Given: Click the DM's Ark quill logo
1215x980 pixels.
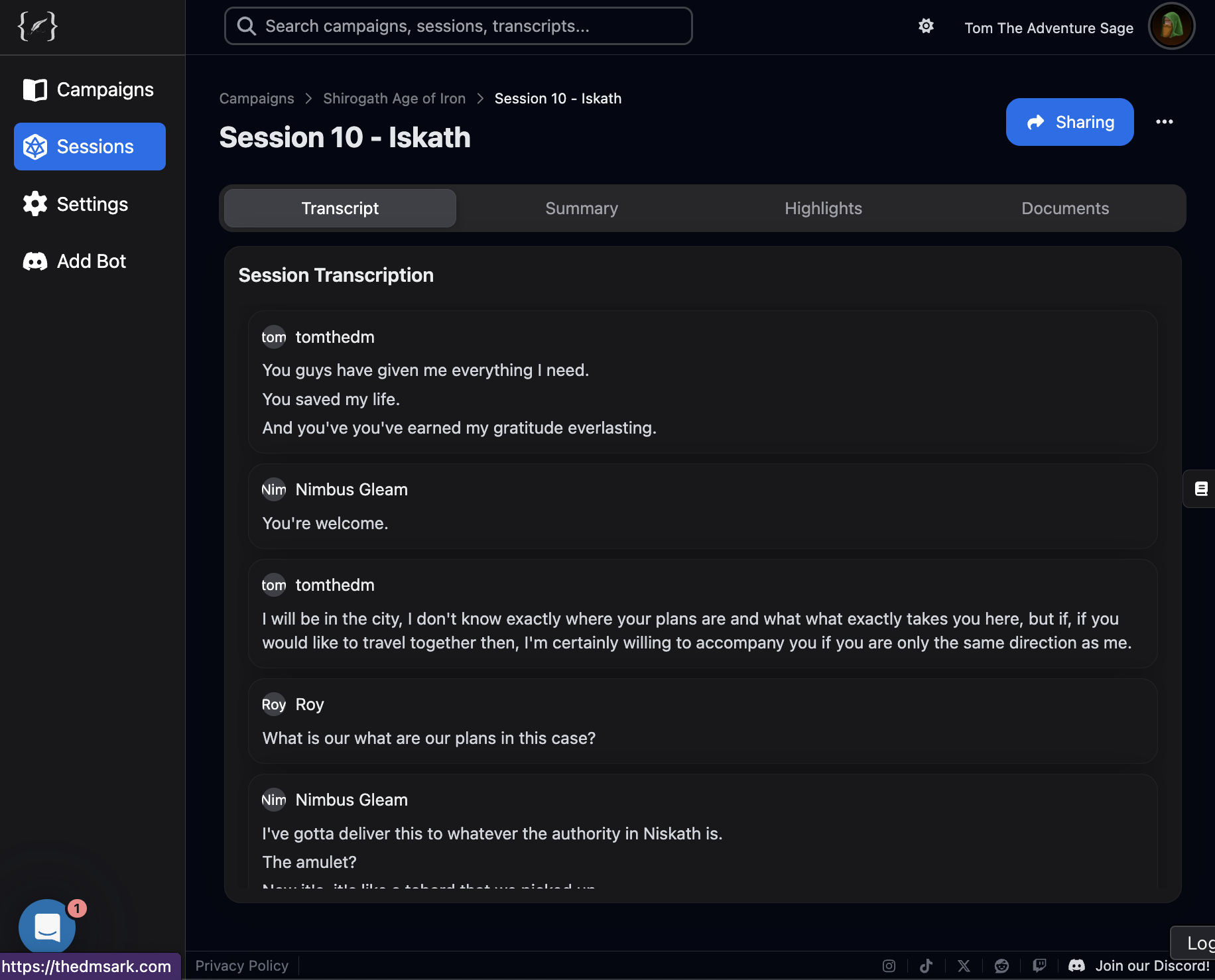Looking at the screenshot, I should point(37,27).
